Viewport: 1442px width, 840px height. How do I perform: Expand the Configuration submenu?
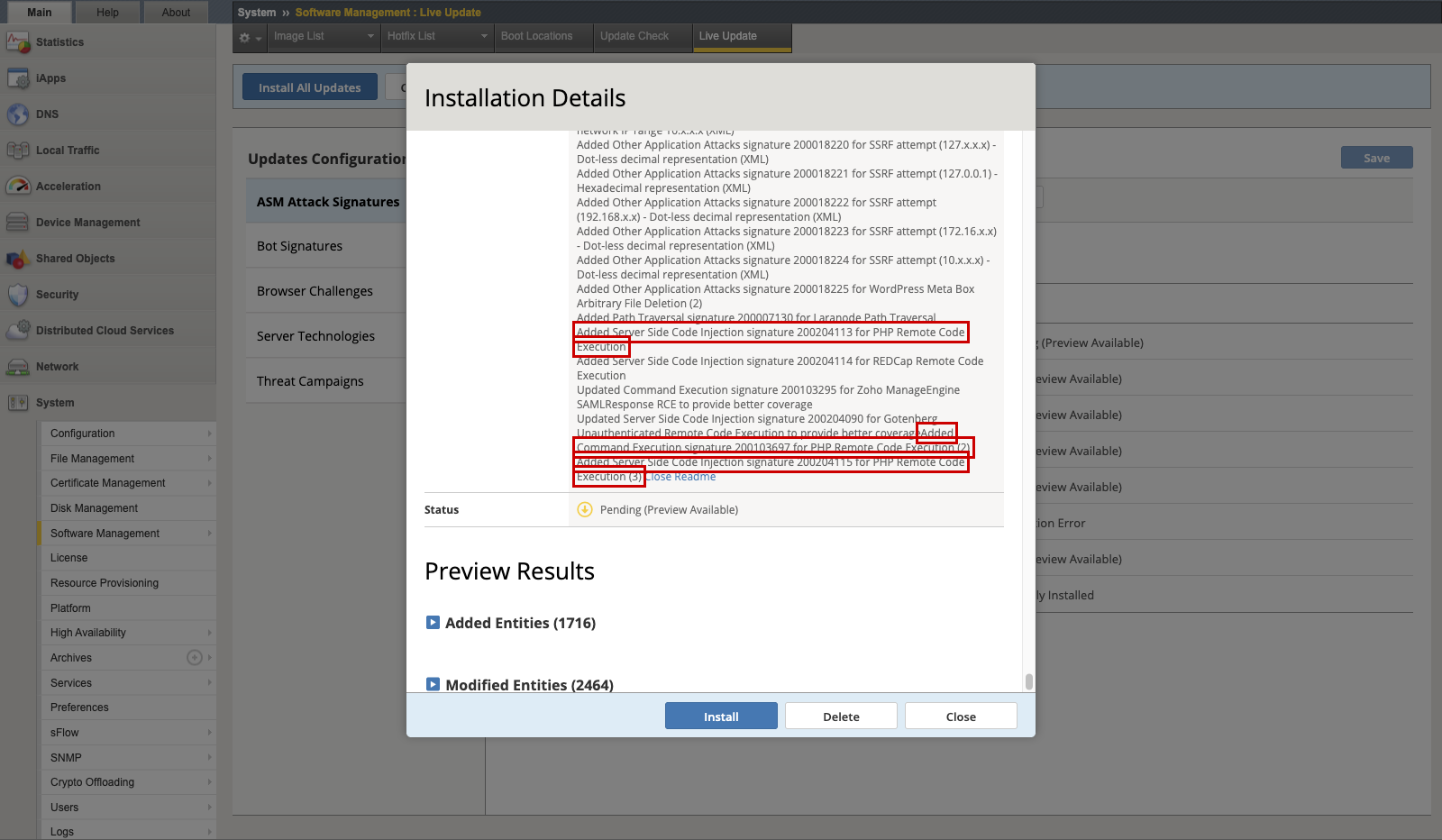129,434
